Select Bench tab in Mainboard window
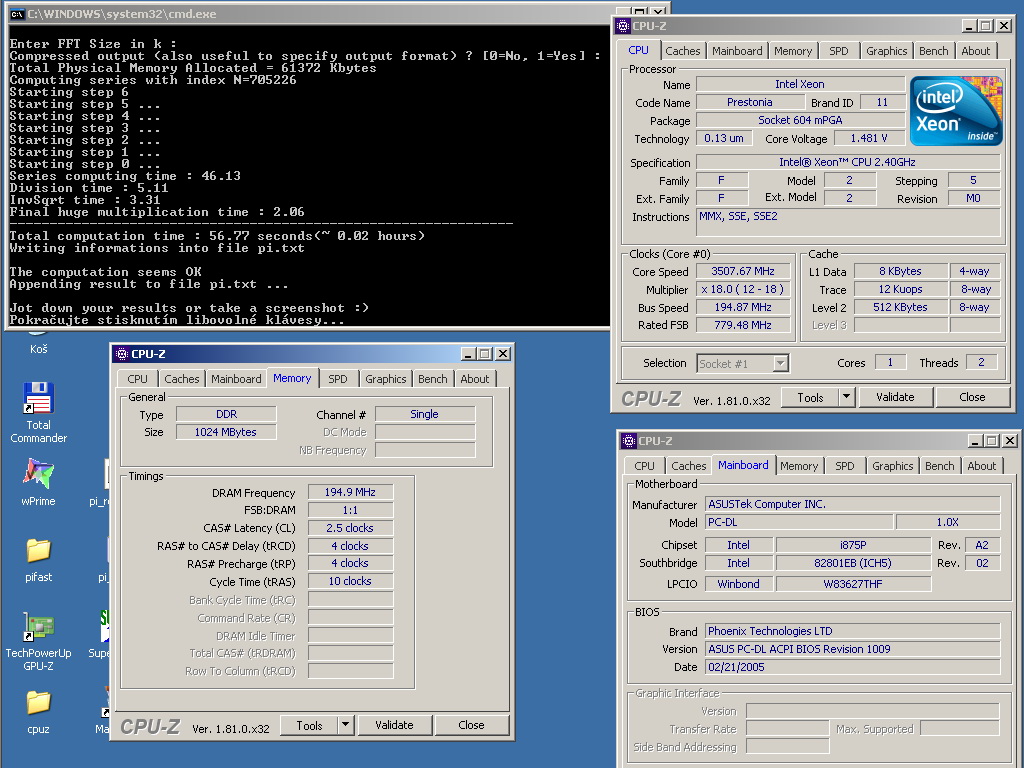The width and height of the screenshot is (1024, 768). pos(939,466)
